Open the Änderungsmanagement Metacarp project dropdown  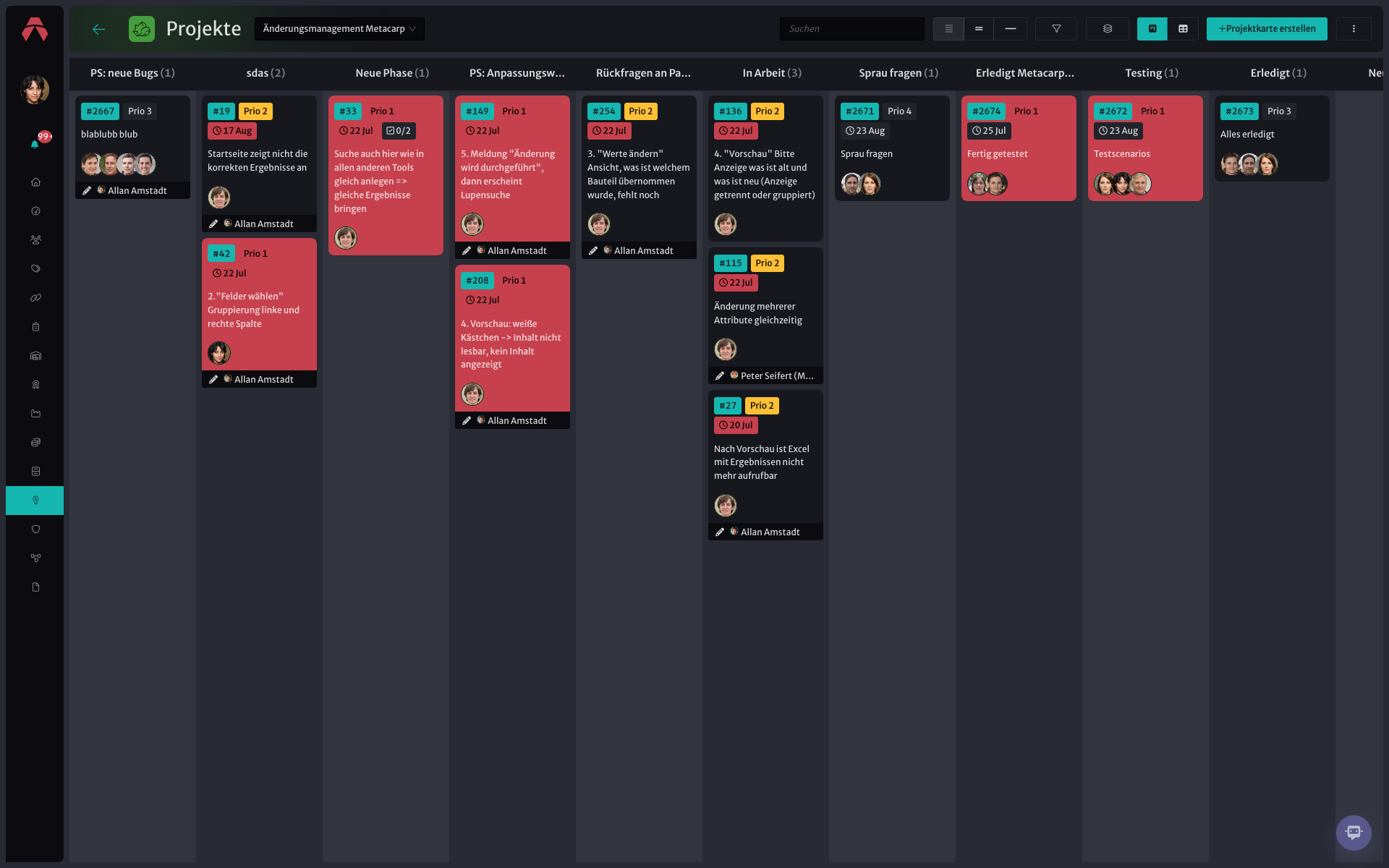click(x=339, y=29)
